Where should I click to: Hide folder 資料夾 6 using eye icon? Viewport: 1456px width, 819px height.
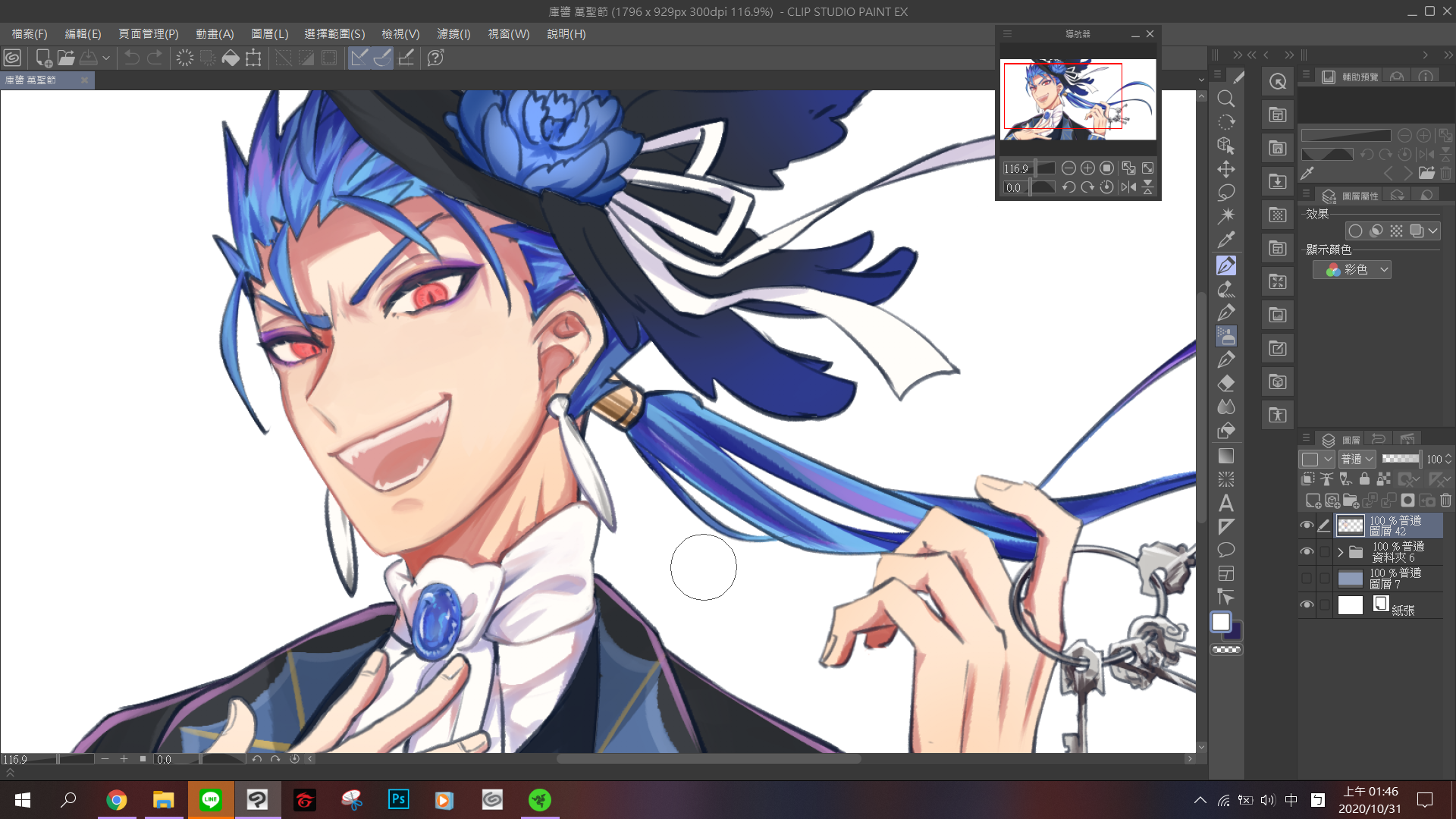[x=1307, y=552]
